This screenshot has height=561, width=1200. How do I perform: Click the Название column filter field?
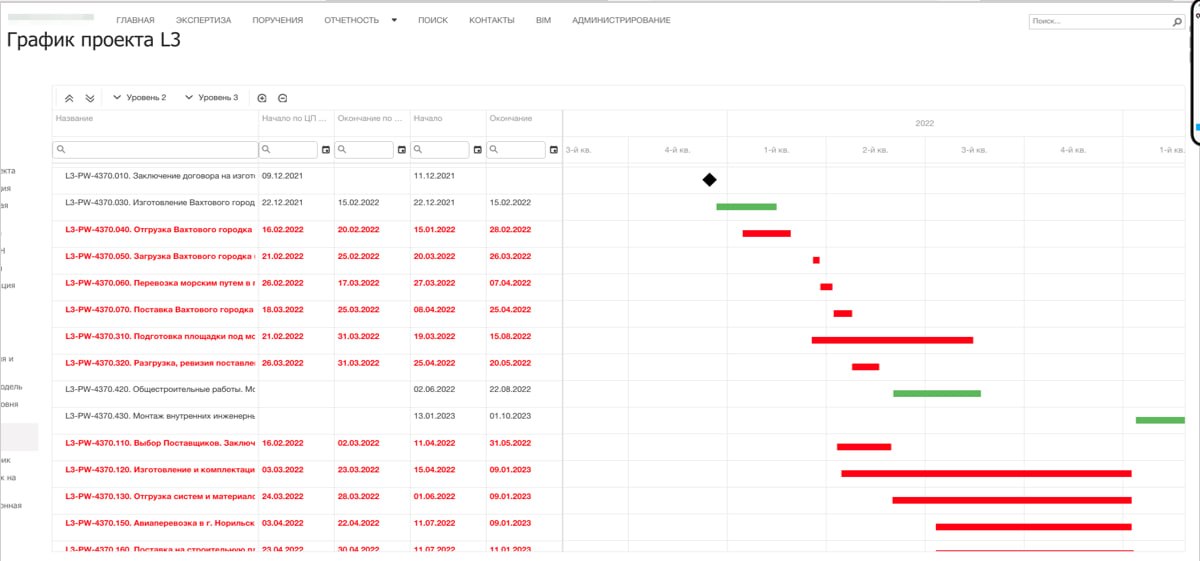tap(155, 150)
